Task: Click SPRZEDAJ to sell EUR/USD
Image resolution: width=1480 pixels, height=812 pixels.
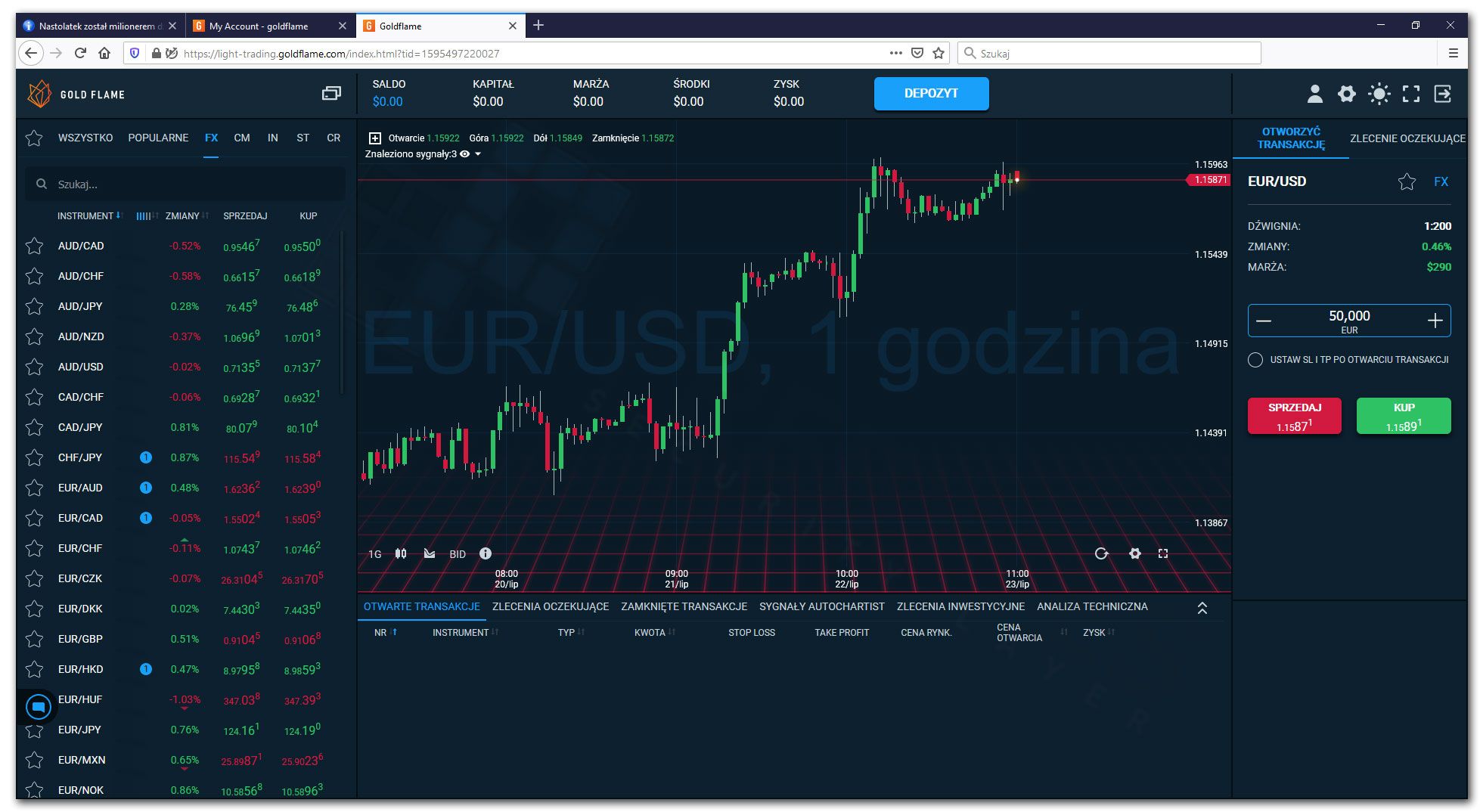Action: tap(1294, 416)
